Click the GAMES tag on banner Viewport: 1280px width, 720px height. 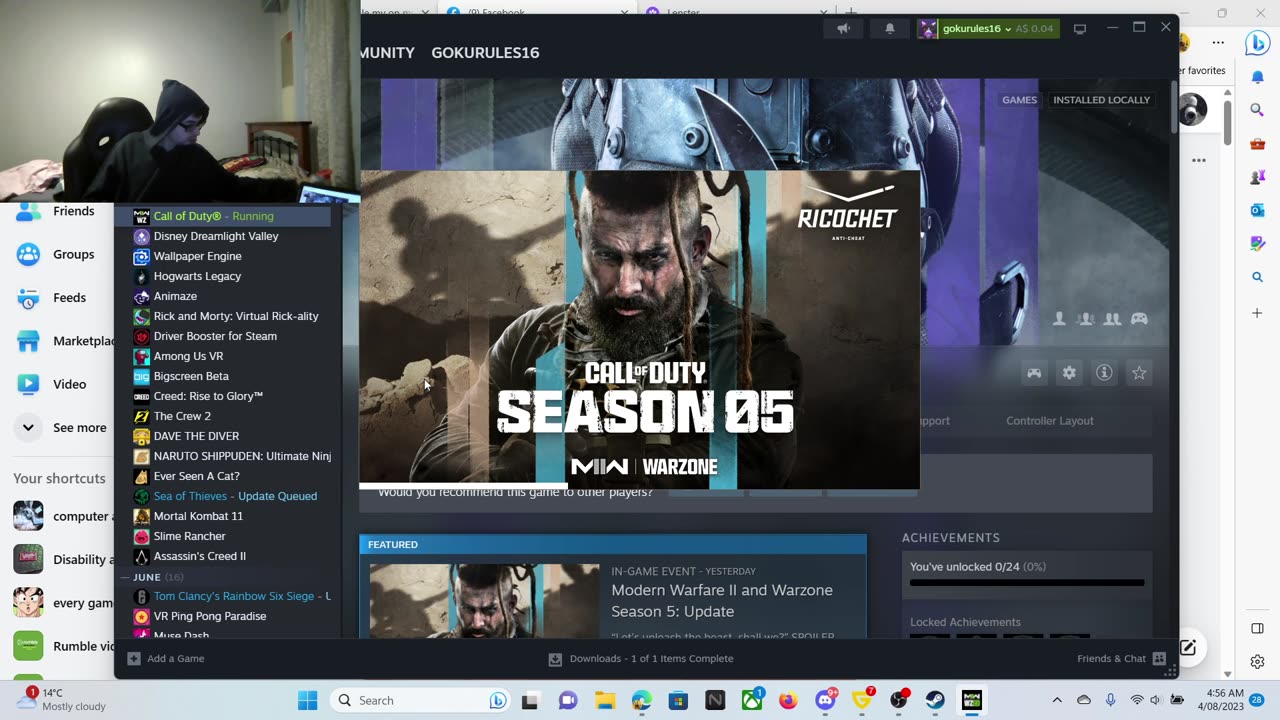1019,100
